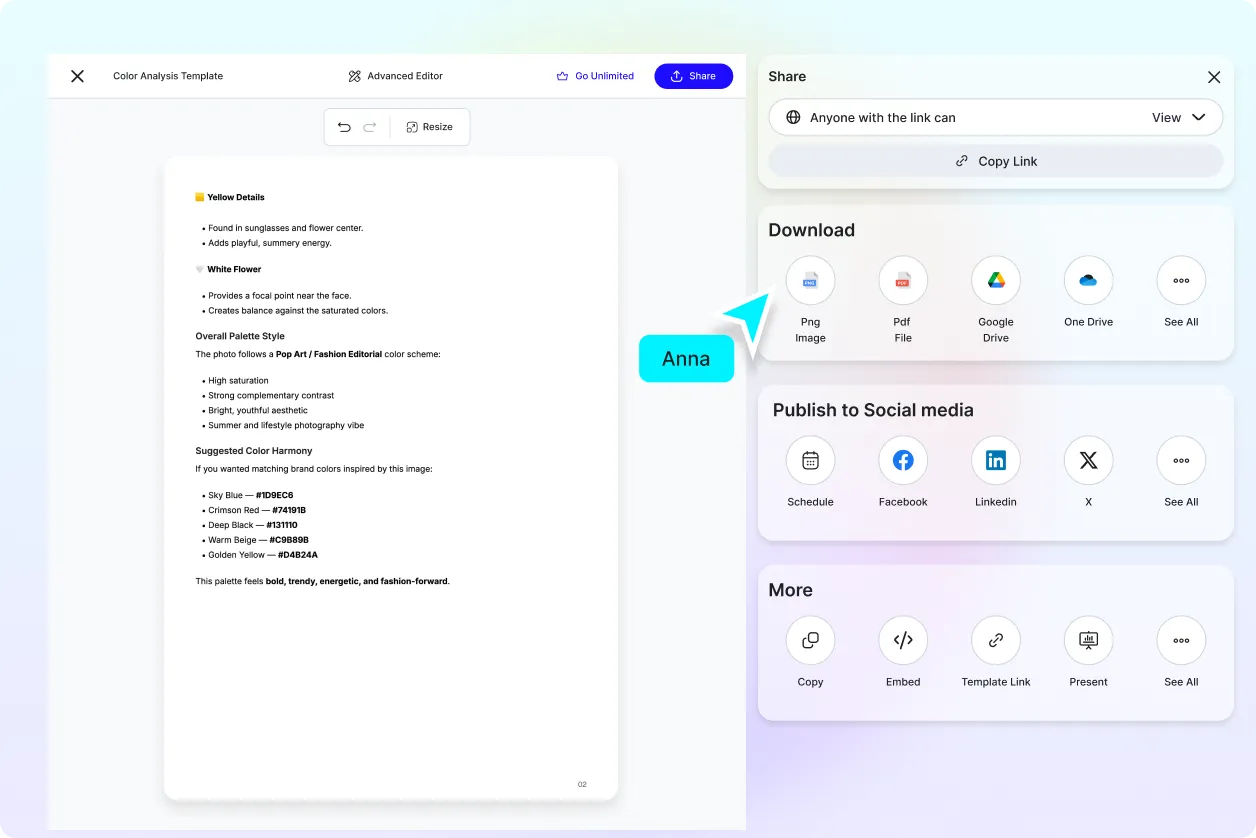Screen dimensions: 1256x838
Task: Show See All download options
Action: click(1181, 281)
